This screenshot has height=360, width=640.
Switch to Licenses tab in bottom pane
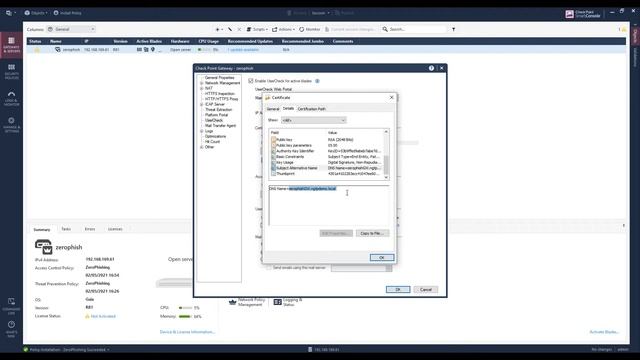(115, 229)
